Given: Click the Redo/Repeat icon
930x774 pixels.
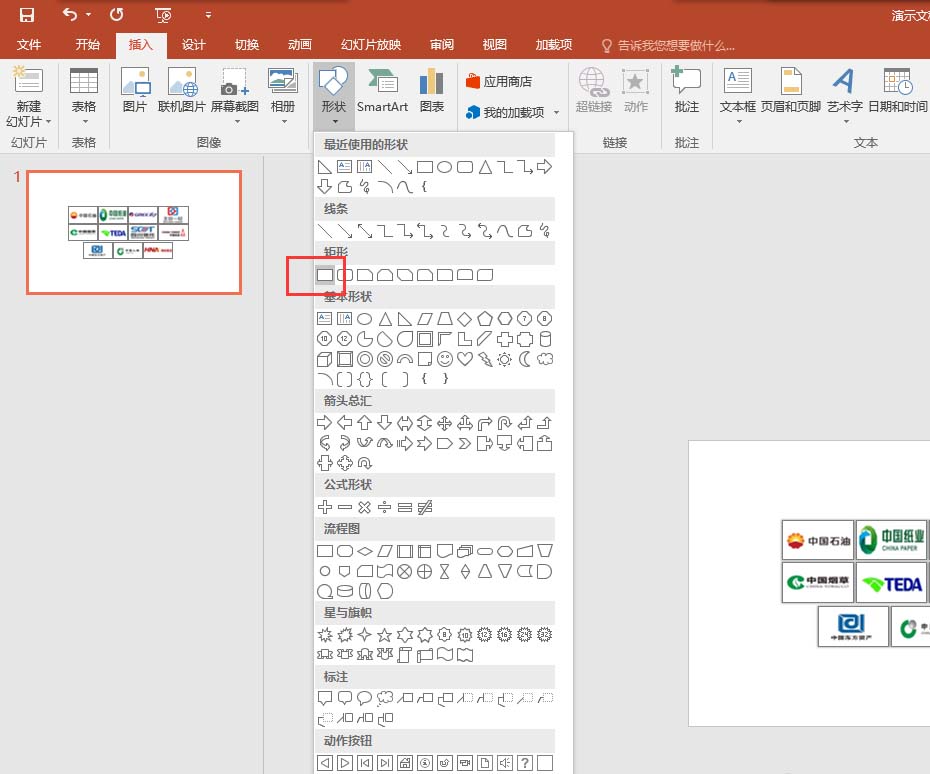Looking at the screenshot, I should point(116,14).
